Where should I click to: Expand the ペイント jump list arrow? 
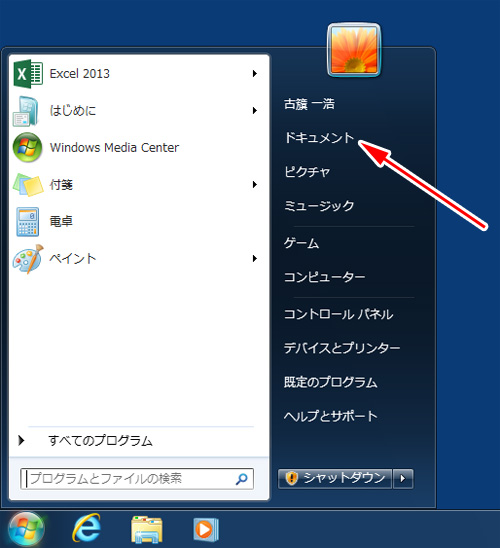[255, 259]
